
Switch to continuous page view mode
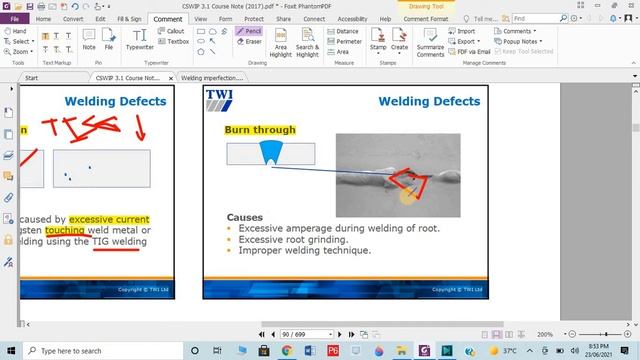(x=497, y=334)
